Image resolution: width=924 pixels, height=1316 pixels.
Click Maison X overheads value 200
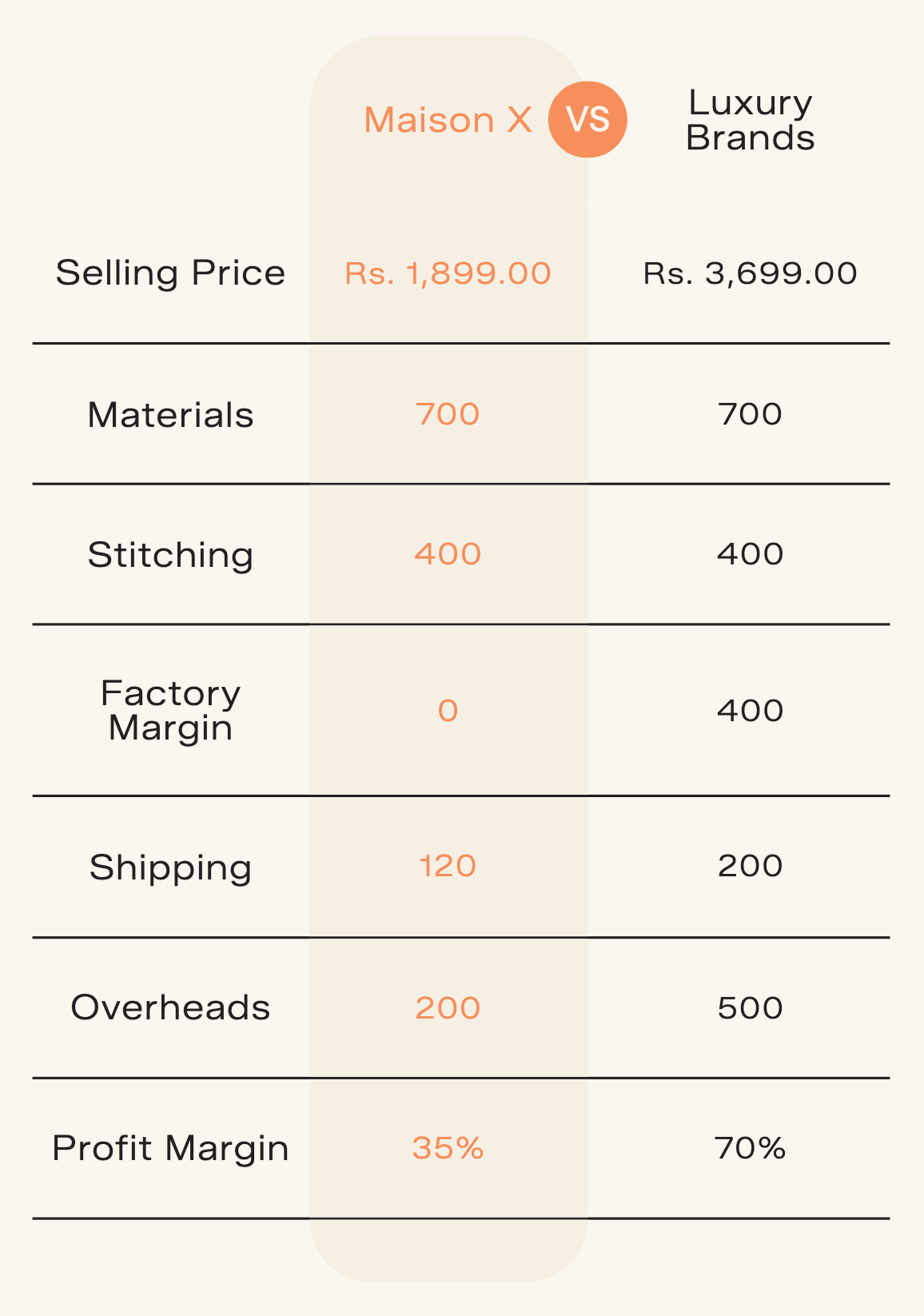[x=448, y=1007]
